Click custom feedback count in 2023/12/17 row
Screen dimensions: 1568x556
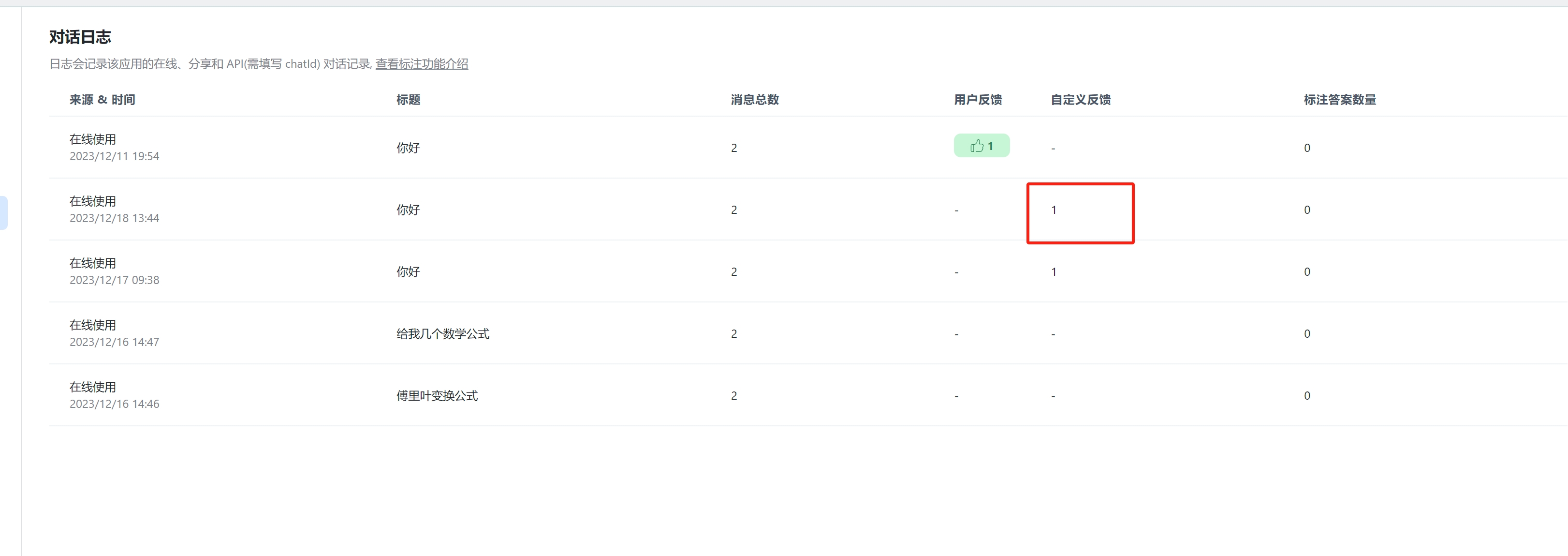pyautogui.click(x=1054, y=272)
